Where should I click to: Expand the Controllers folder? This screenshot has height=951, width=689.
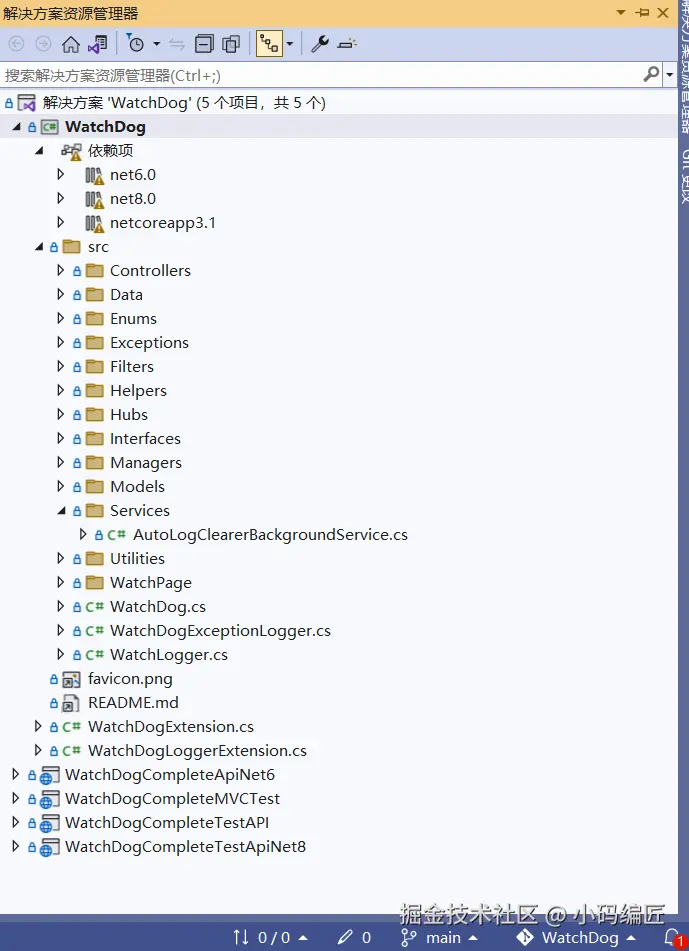tap(60, 271)
